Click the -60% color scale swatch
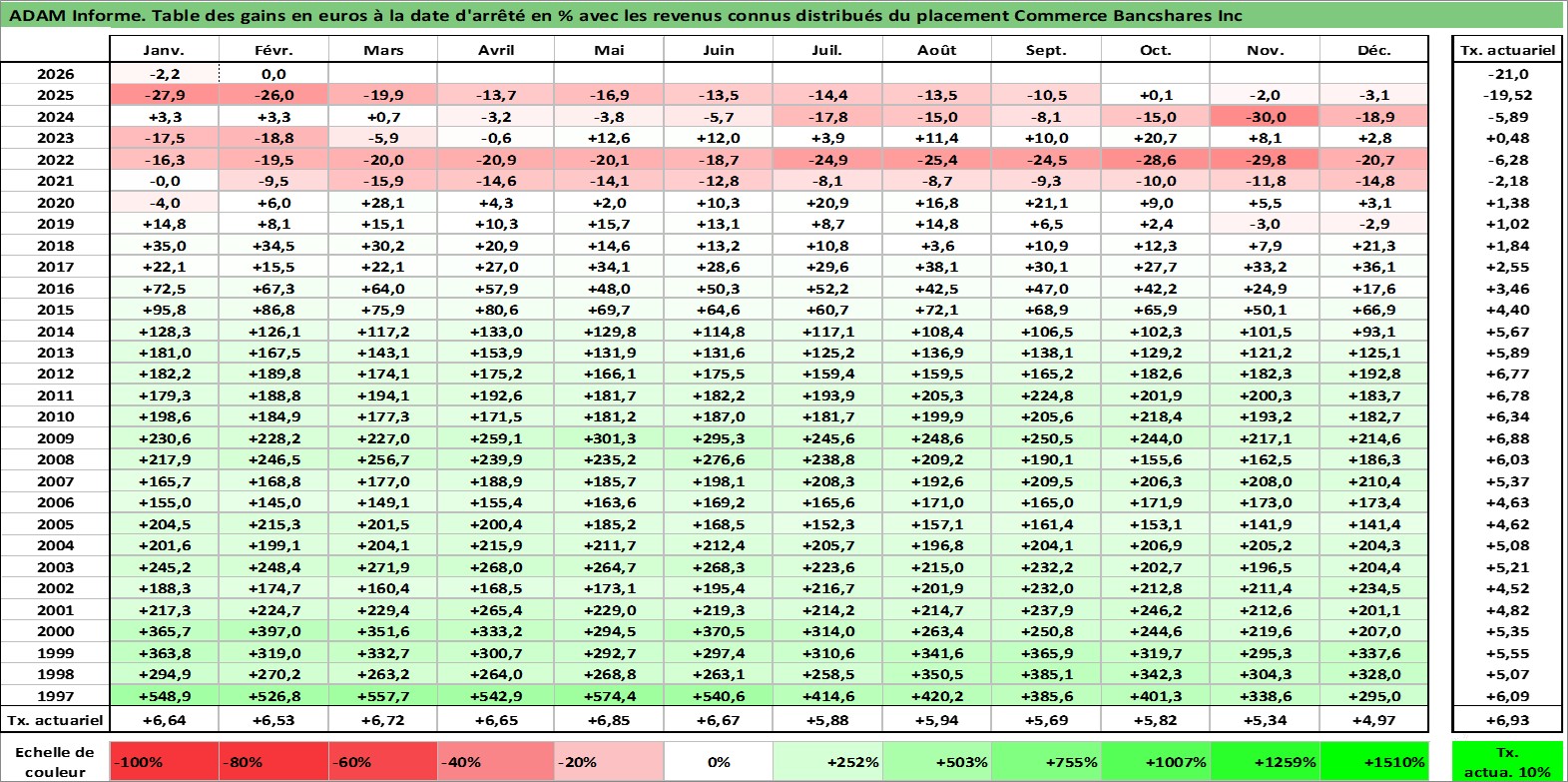 click(384, 761)
